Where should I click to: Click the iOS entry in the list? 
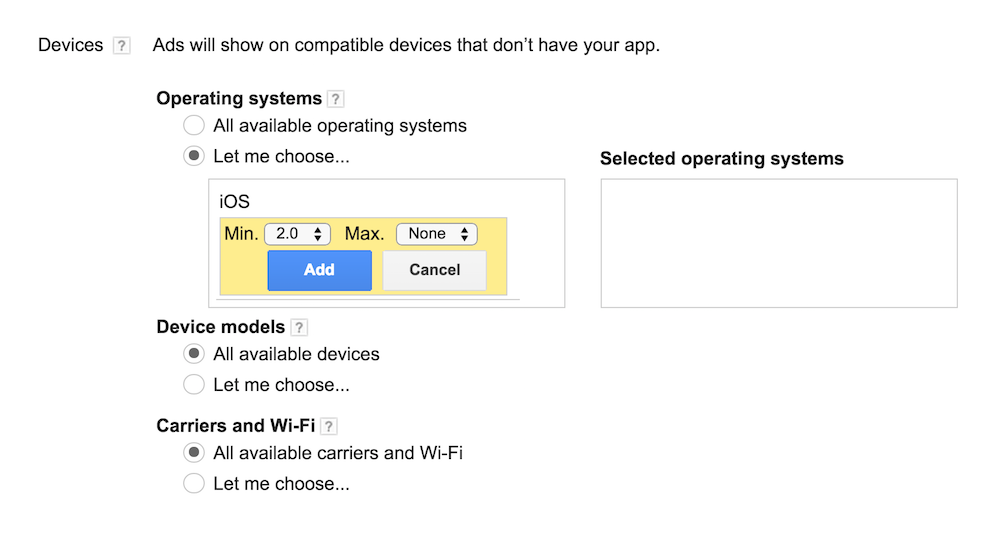point(235,202)
